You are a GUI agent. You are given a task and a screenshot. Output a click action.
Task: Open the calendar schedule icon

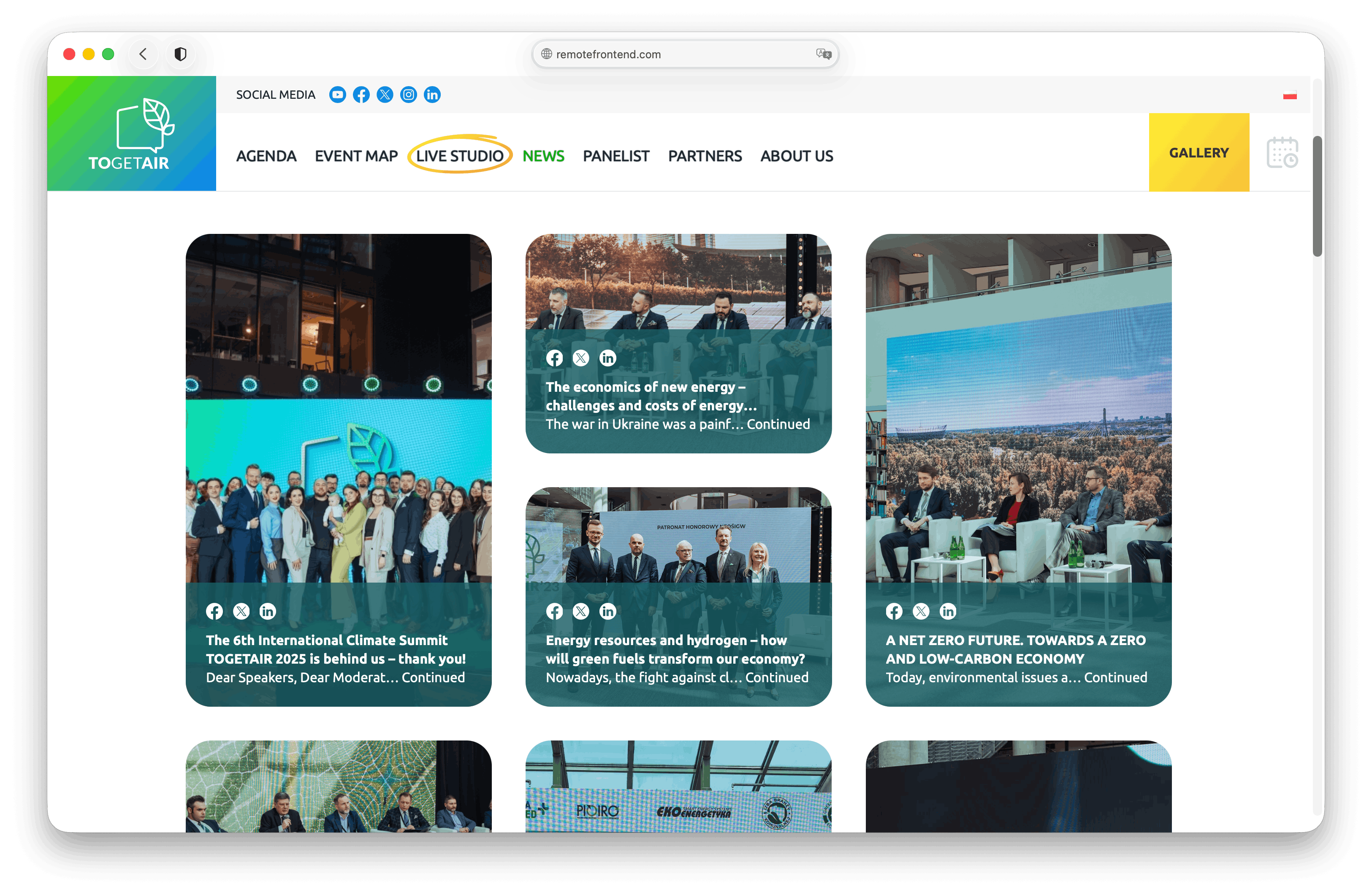click(1282, 153)
